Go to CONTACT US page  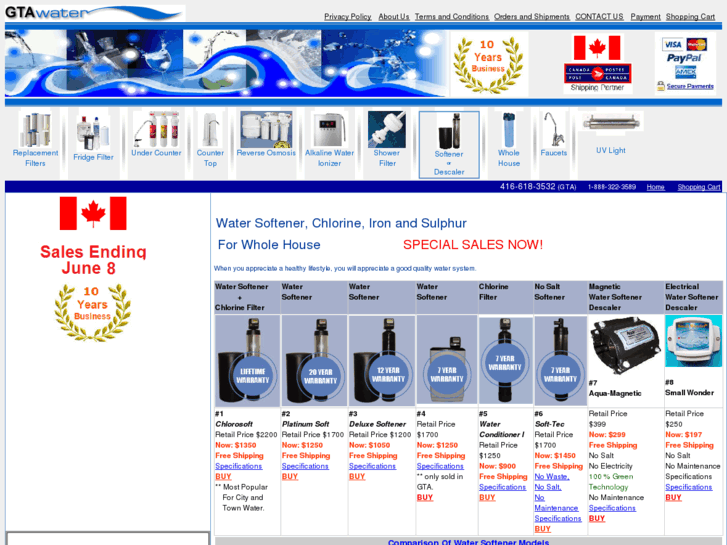point(599,16)
